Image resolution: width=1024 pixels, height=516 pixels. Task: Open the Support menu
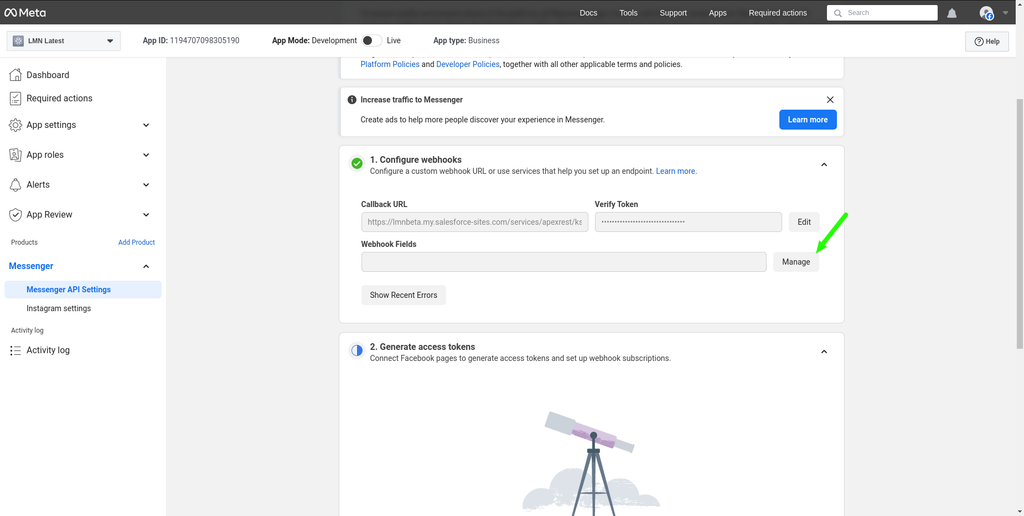coord(673,13)
